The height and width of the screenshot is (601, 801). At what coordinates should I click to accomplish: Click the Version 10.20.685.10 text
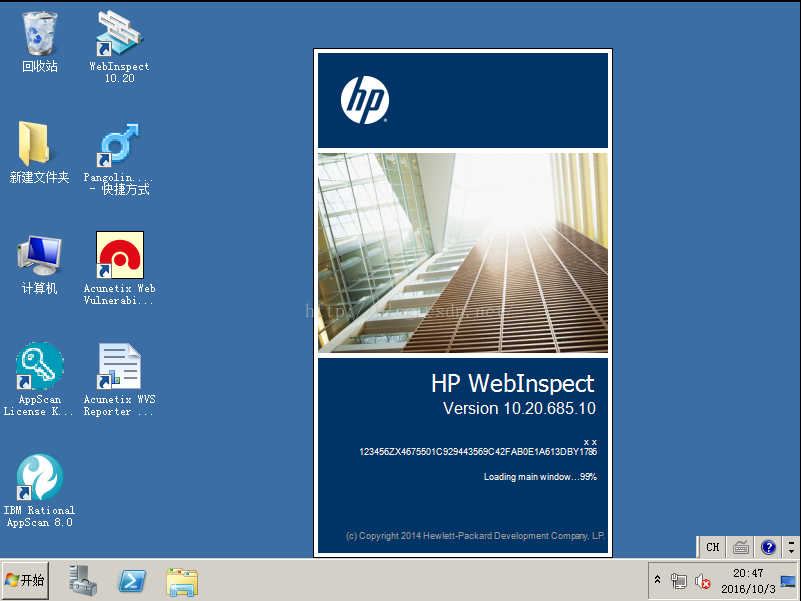pos(519,408)
